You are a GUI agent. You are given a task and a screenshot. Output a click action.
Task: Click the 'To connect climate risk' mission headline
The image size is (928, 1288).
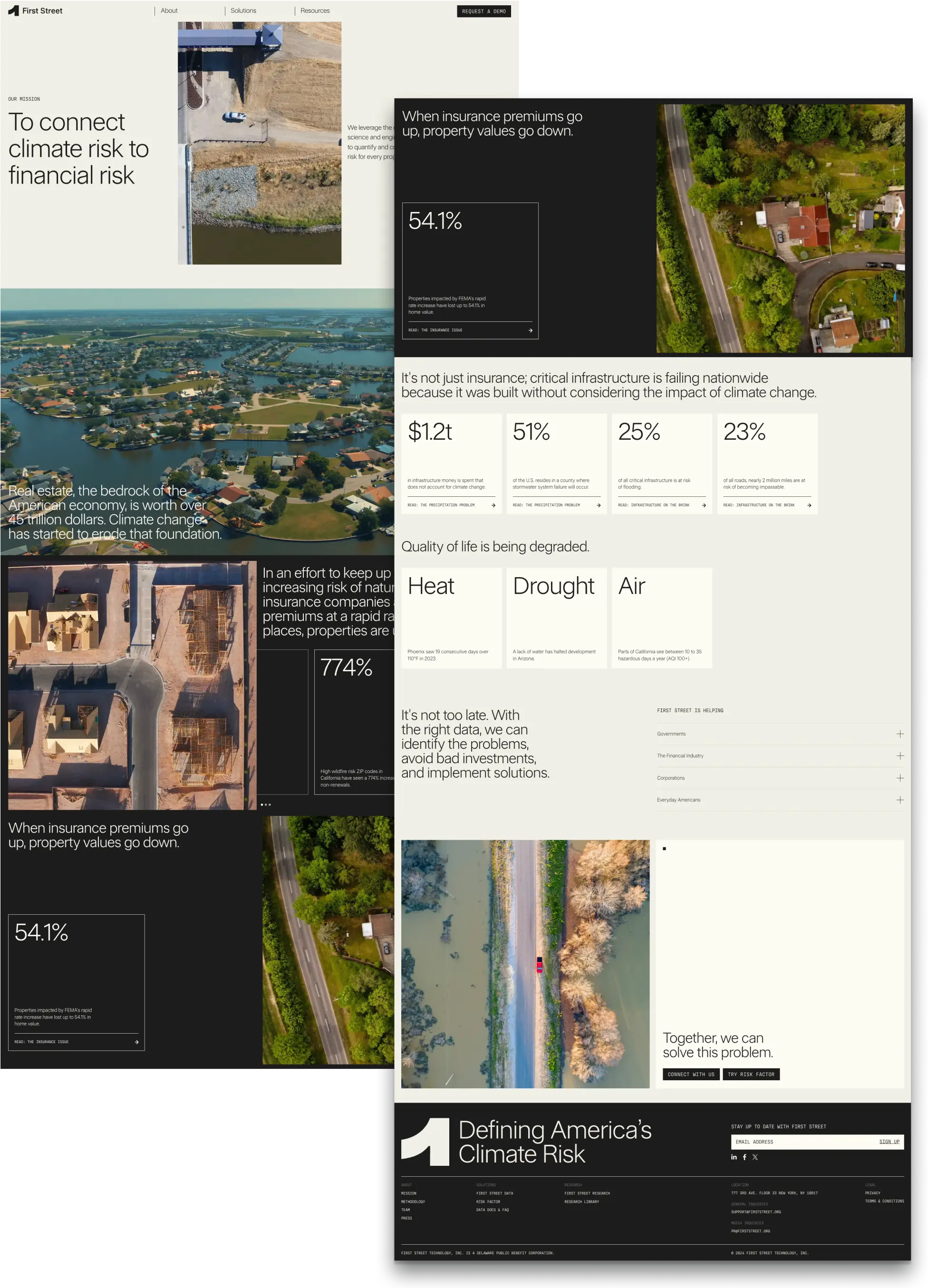click(x=78, y=149)
